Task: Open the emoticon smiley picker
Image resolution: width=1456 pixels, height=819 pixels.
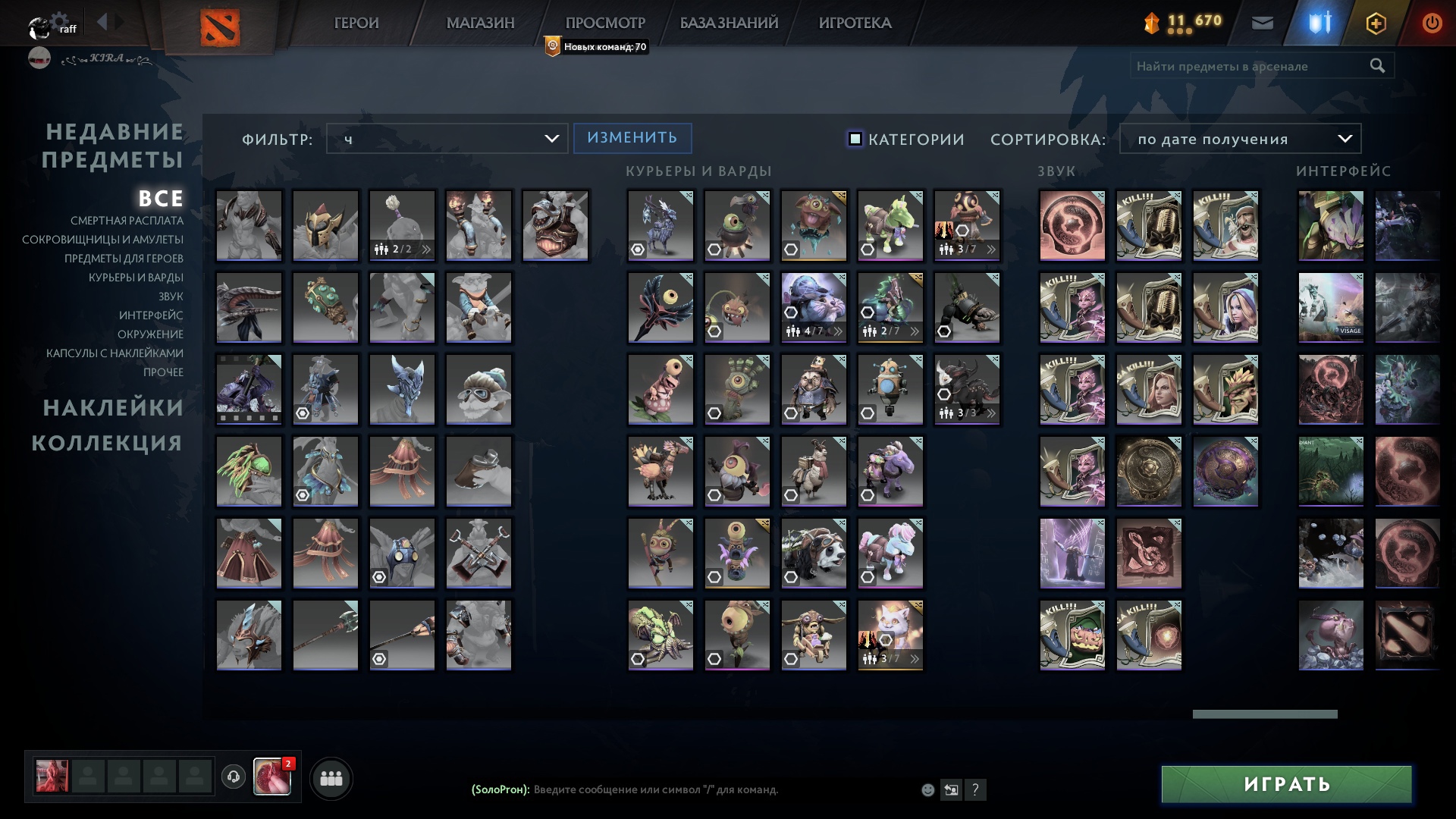Action: point(927,790)
